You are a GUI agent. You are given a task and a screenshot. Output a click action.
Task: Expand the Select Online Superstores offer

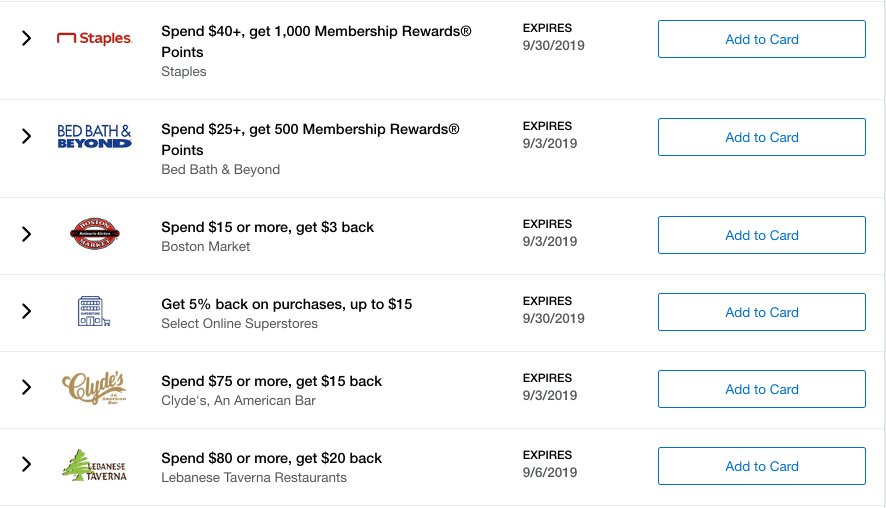[27, 311]
